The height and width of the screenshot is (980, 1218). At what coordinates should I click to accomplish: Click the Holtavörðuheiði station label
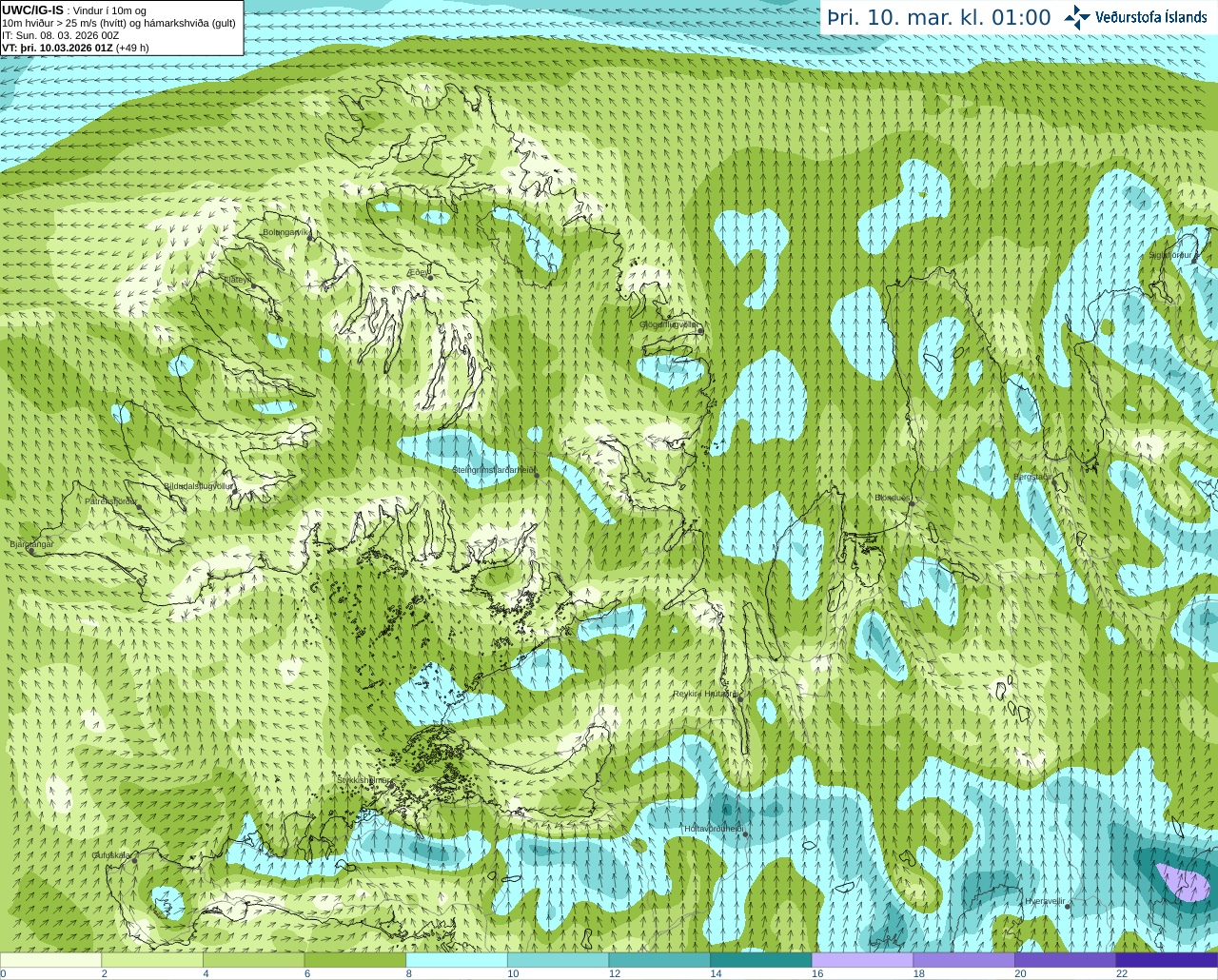[x=714, y=829]
